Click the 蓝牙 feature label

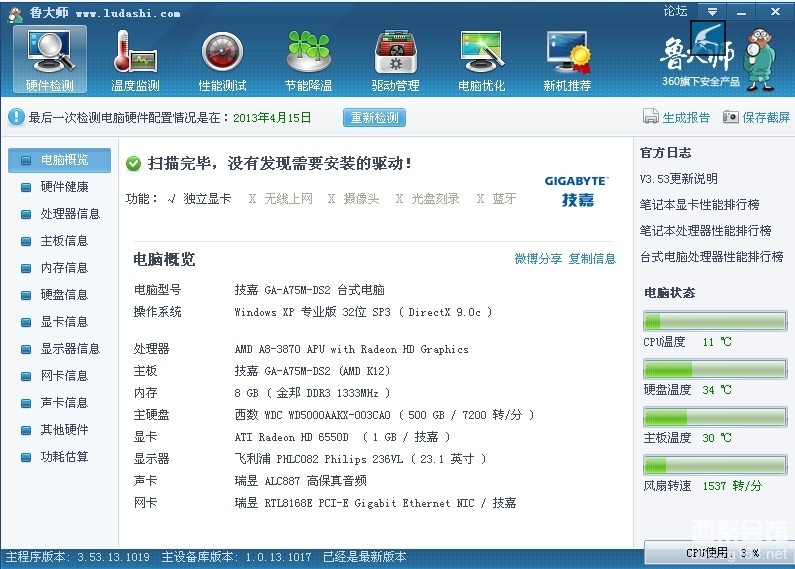pyautogui.click(x=504, y=199)
